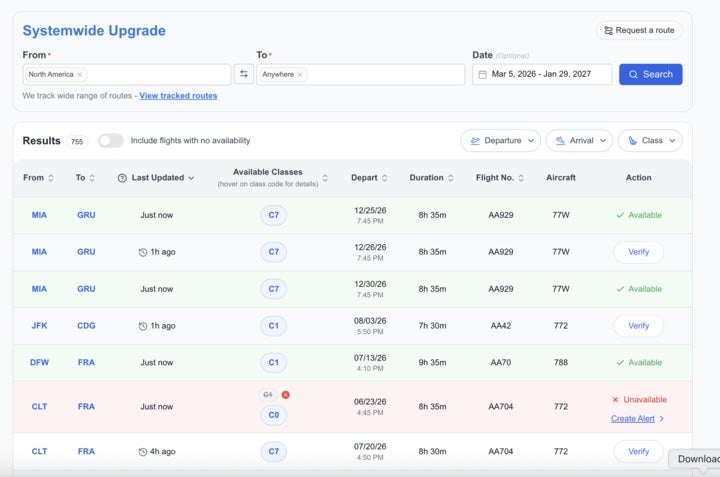
Task: Expand the Arrival filter dropdown
Action: (x=579, y=141)
